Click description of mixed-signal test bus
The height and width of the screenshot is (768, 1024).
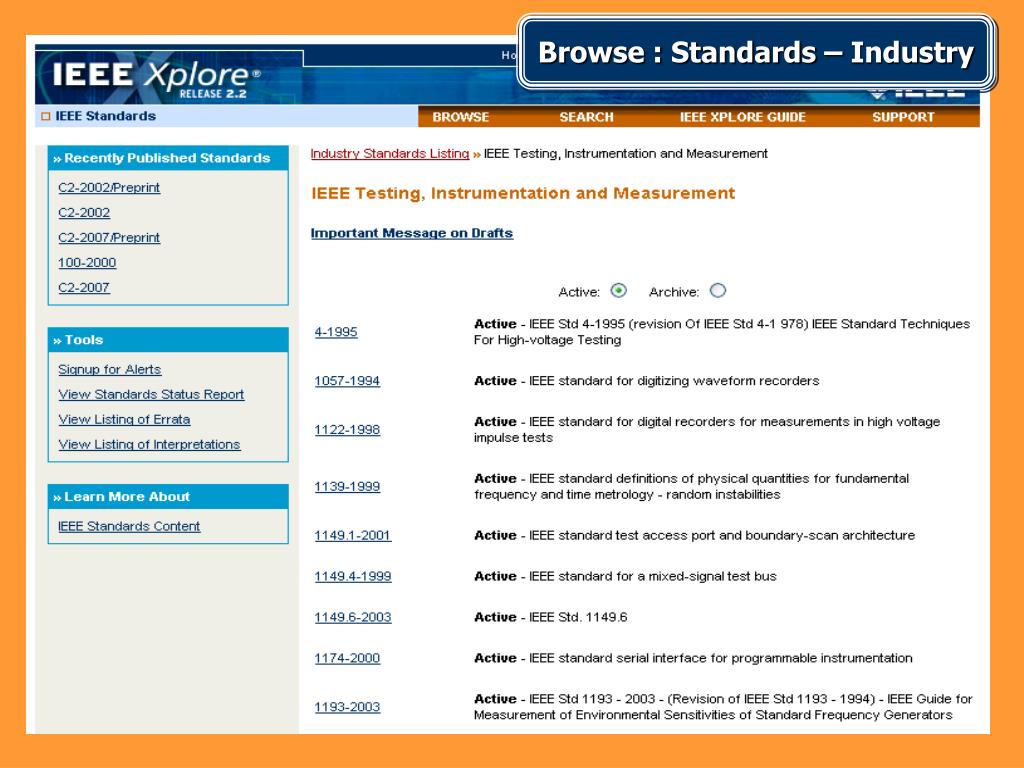[625, 577]
